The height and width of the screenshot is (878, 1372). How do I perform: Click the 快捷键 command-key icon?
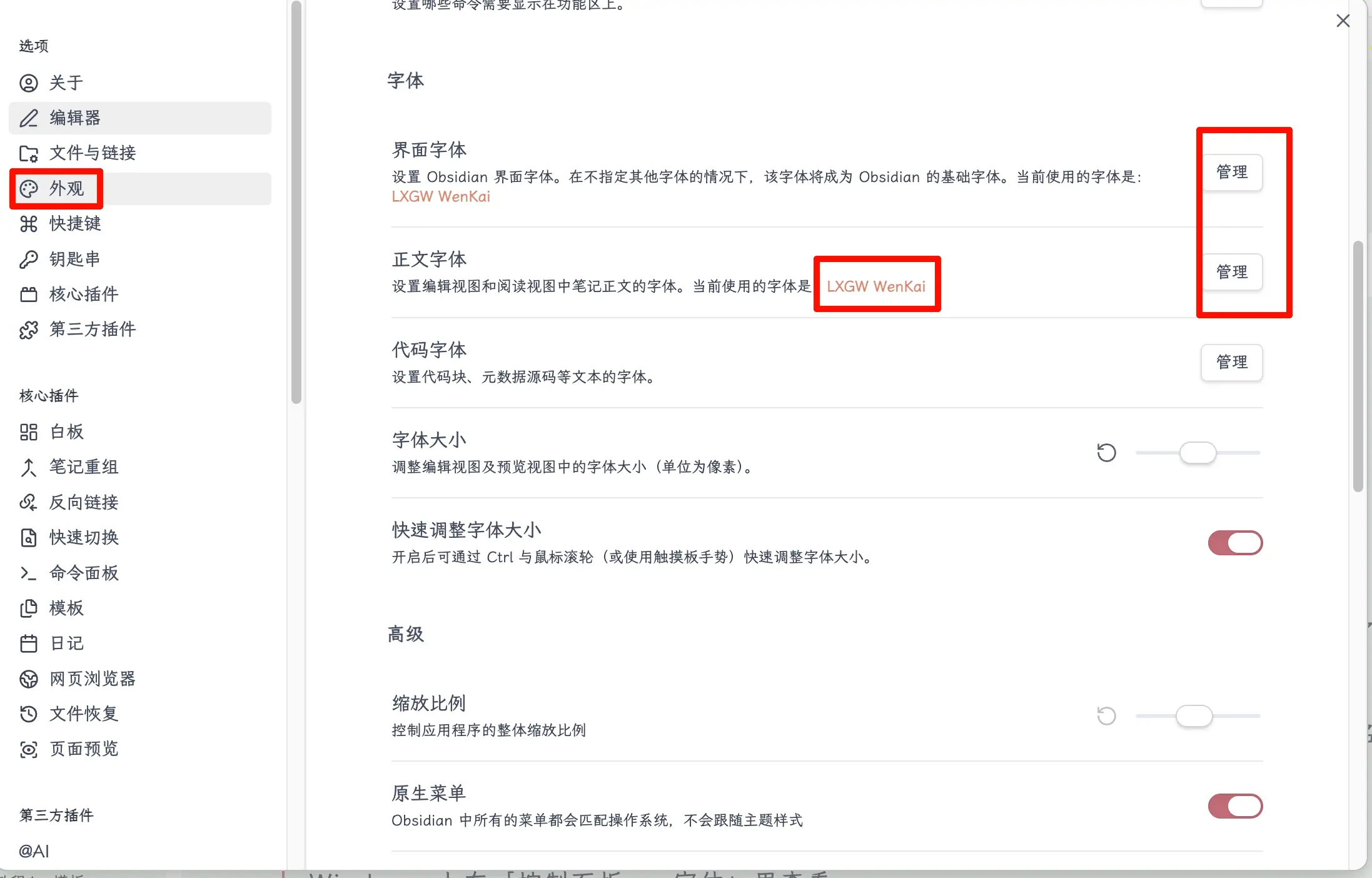point(29,223)
